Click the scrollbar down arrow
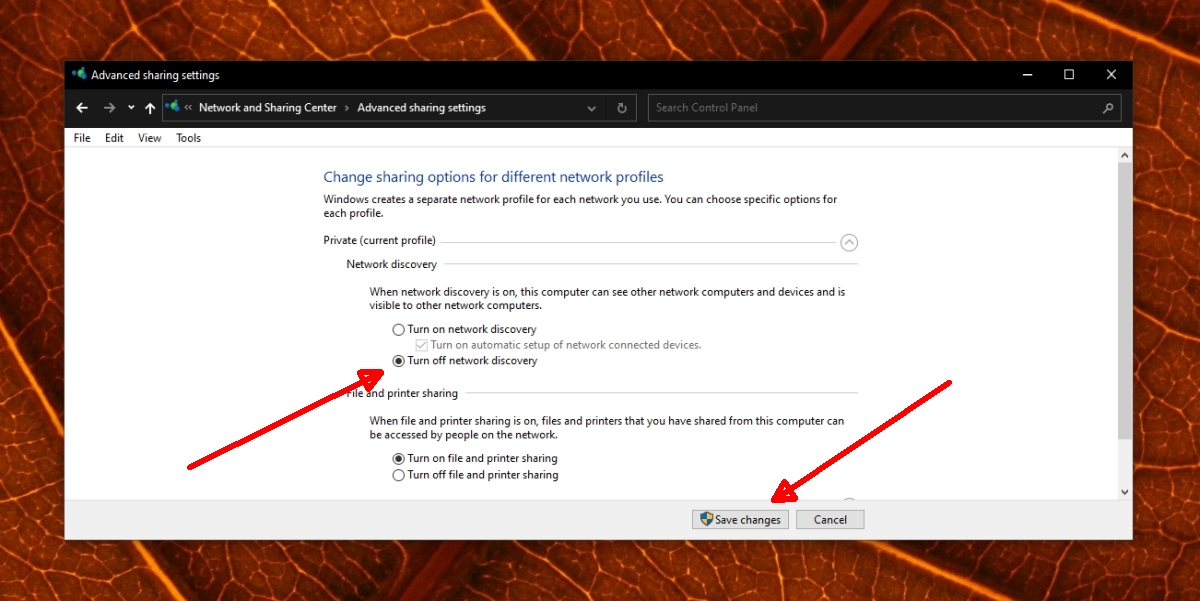Image resolution: width=1200 pixels, height=601 pixels. coord(1124,491)
